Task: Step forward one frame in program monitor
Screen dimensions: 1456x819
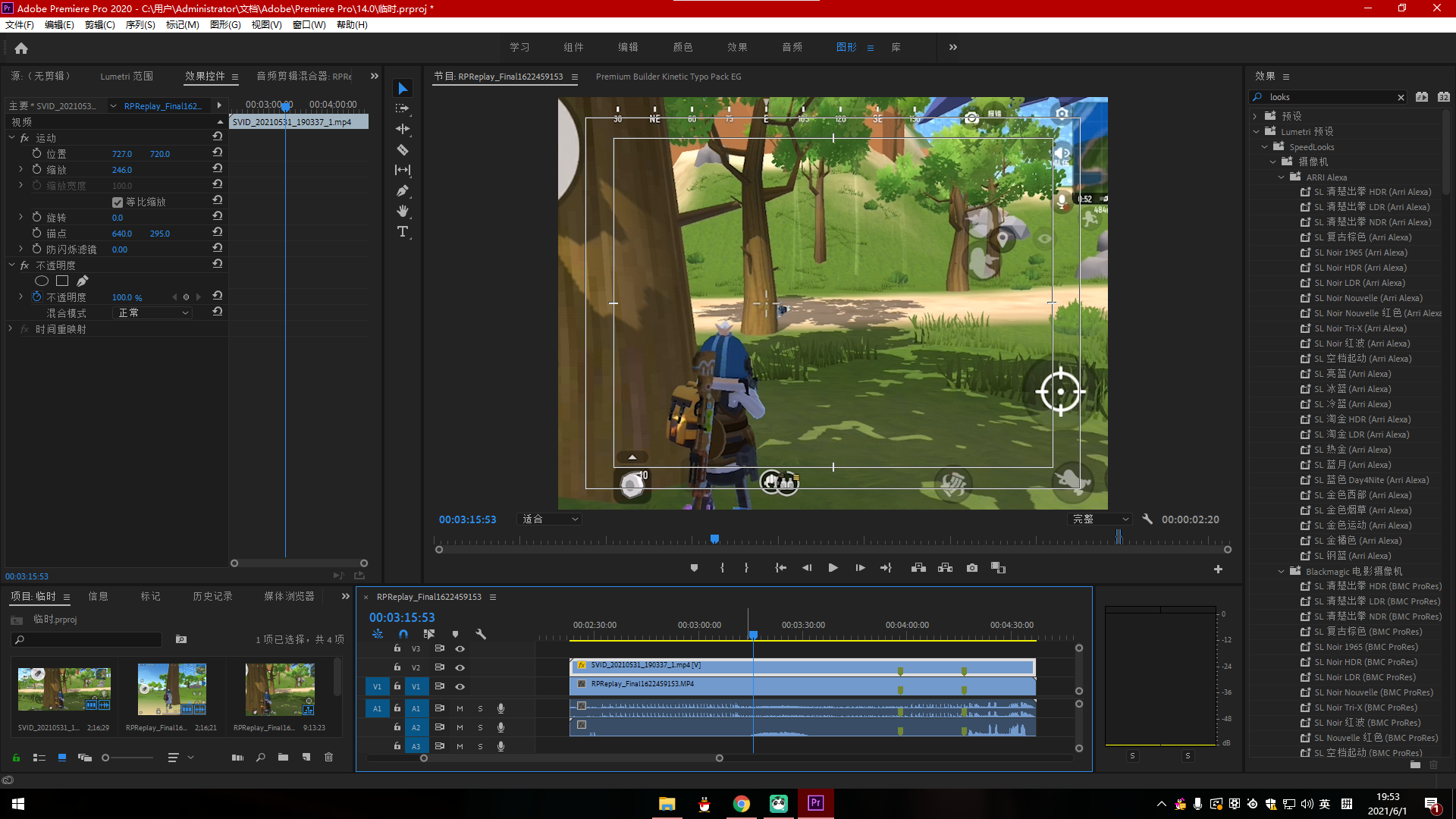Action: pyautogui.click(x=860, y=568)
